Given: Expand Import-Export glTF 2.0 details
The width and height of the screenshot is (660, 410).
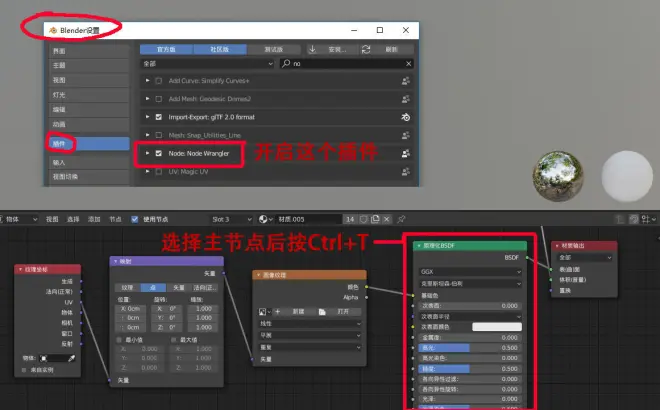Looking at the screenshot, I should [147, 117].
